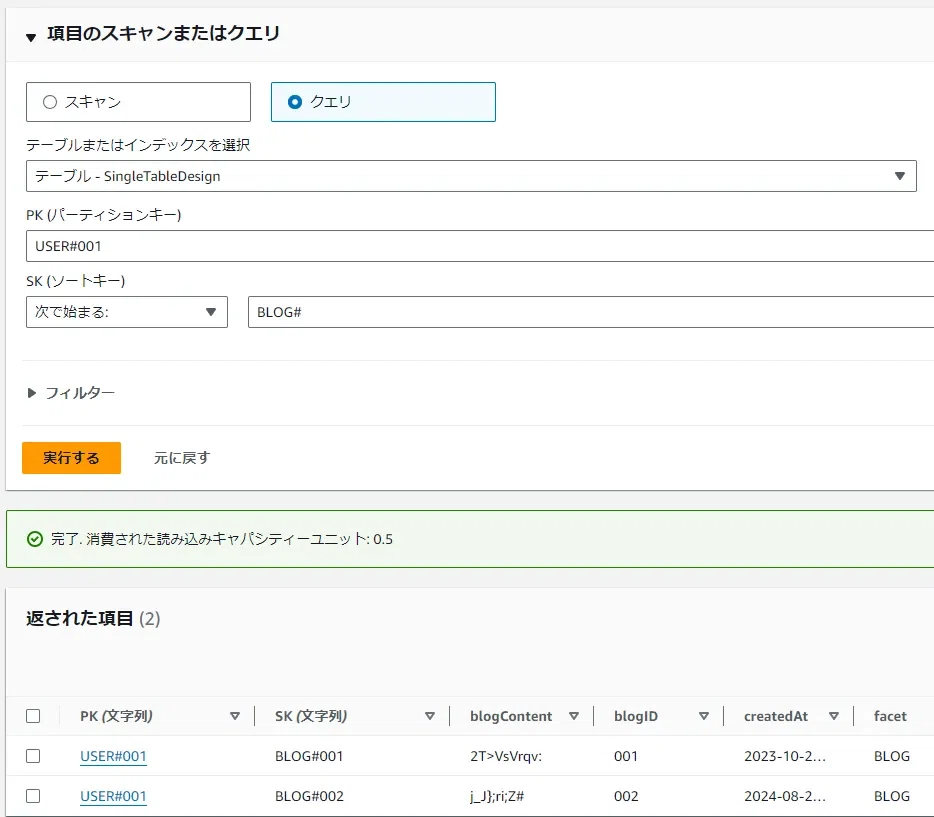Click the BLOG#001 sort key cell

point(309,756)
